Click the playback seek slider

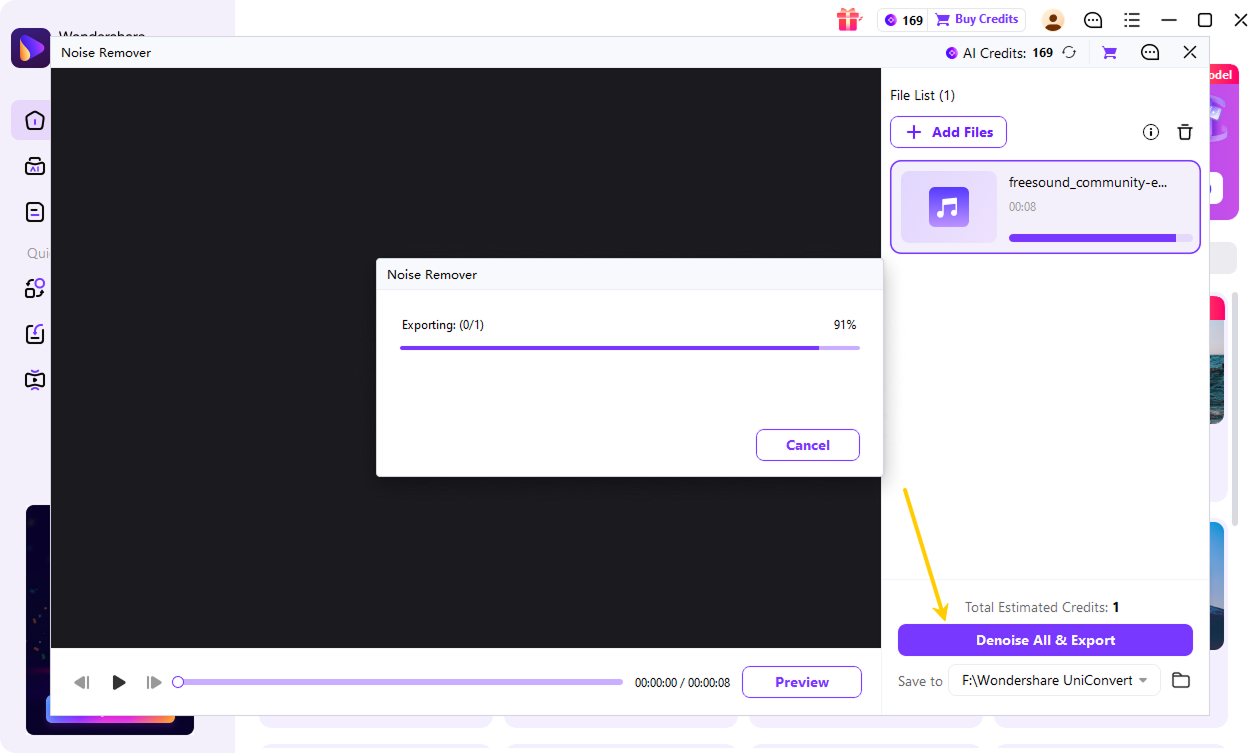(398, 682)
